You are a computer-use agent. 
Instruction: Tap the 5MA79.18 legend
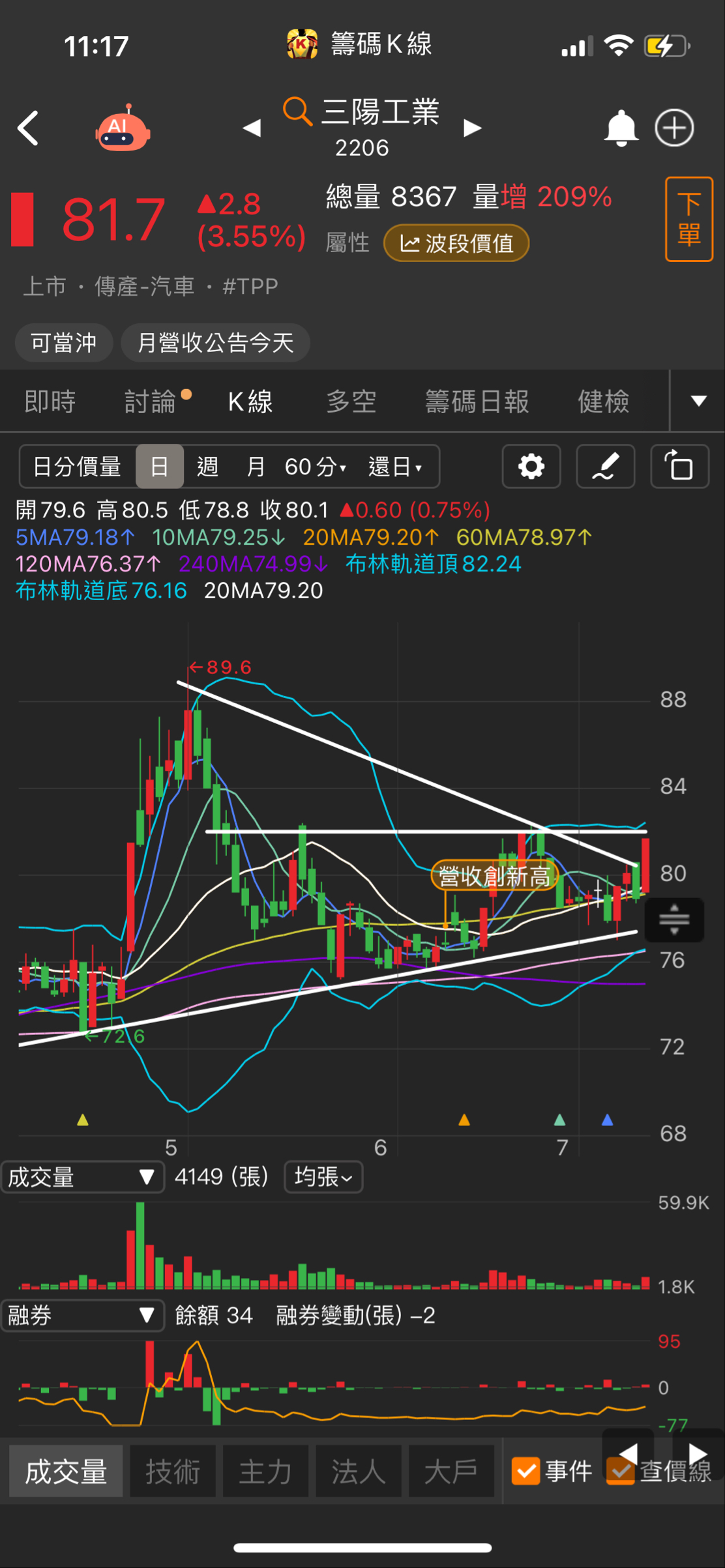[75, 538]
